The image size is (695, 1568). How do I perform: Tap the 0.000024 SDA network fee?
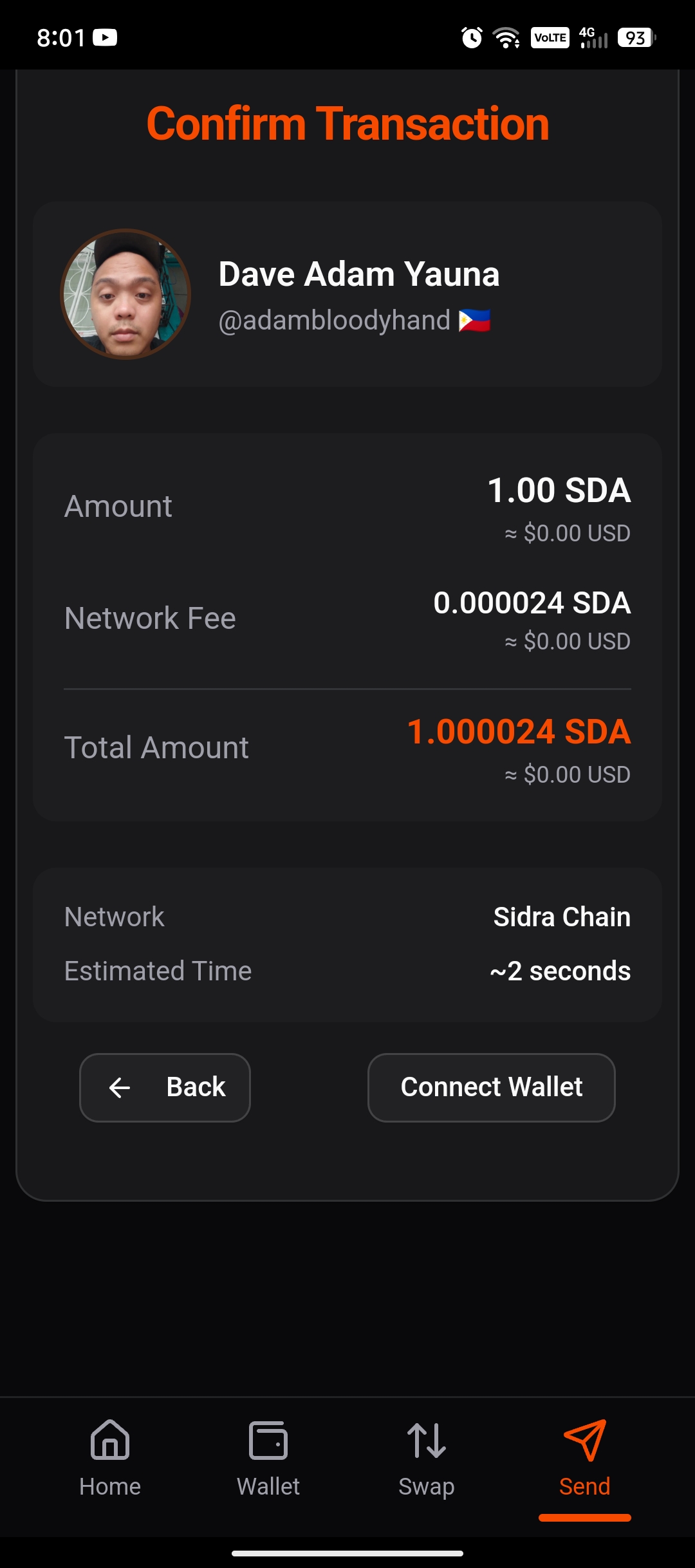[x=532, y=603]
